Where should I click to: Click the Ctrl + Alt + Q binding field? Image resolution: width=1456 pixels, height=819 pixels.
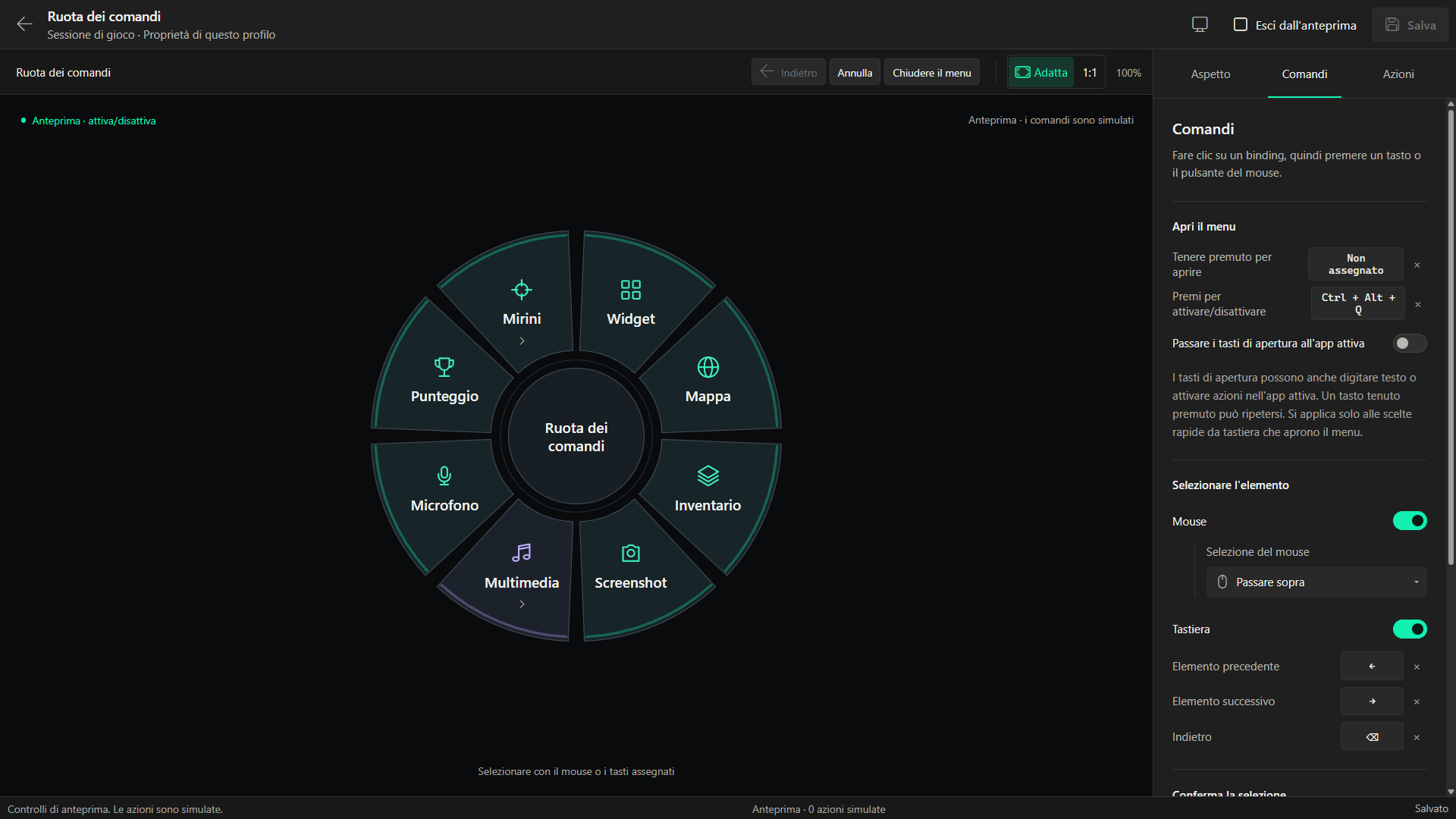pyautogui.click(x=1357, y=304)
